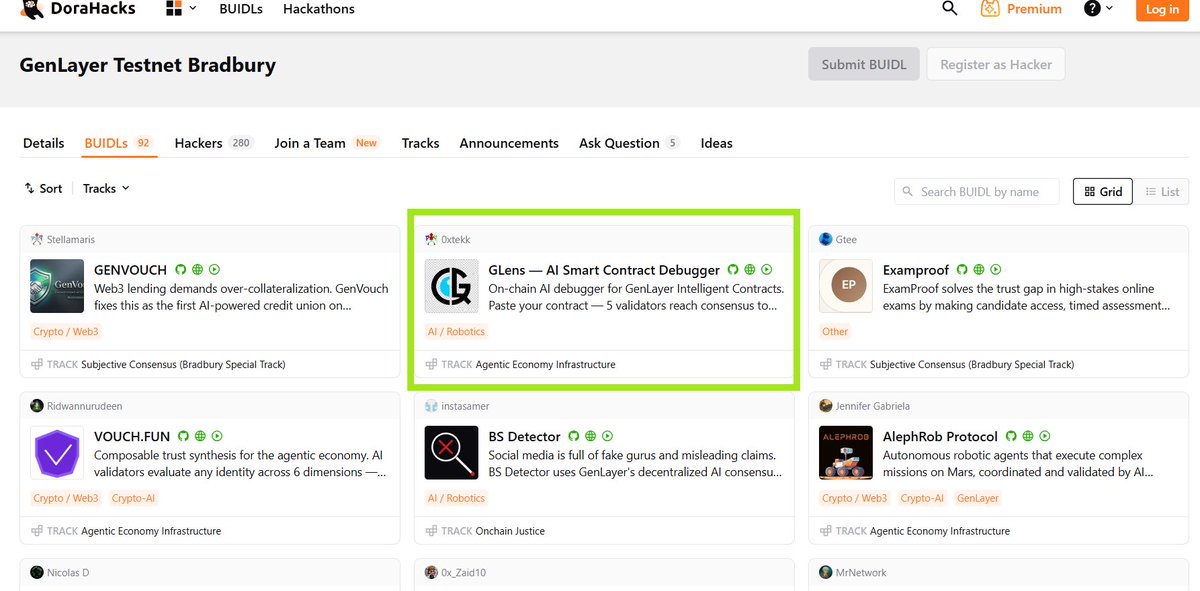
Task: Open the DoraHacks home logo
Action: 77,9
